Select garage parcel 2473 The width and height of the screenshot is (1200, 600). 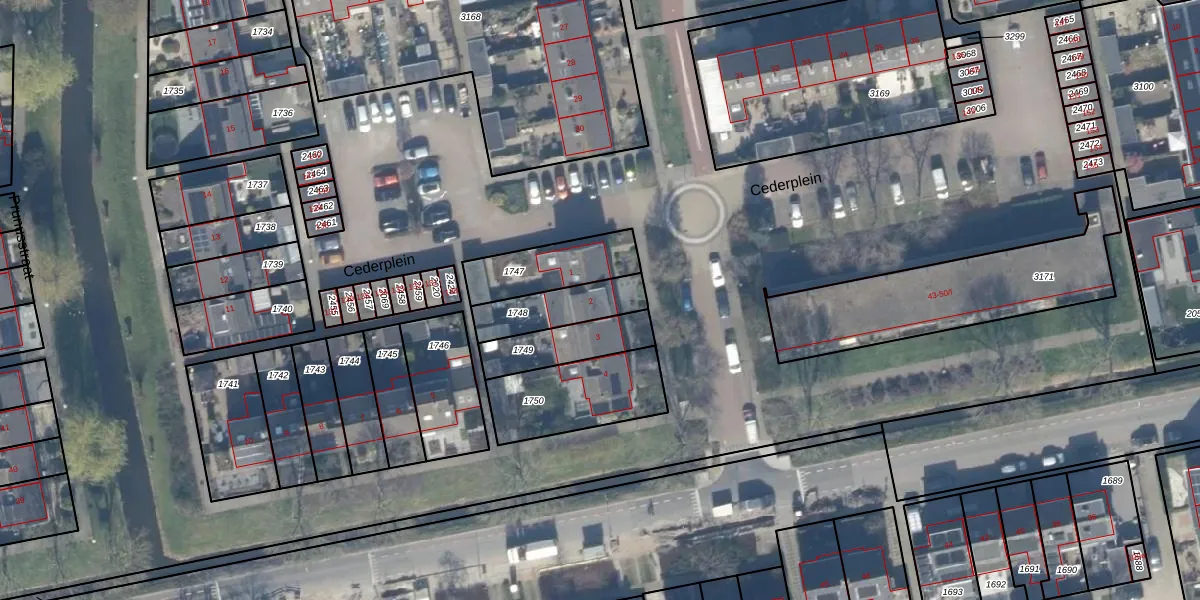click(1092, 163)
